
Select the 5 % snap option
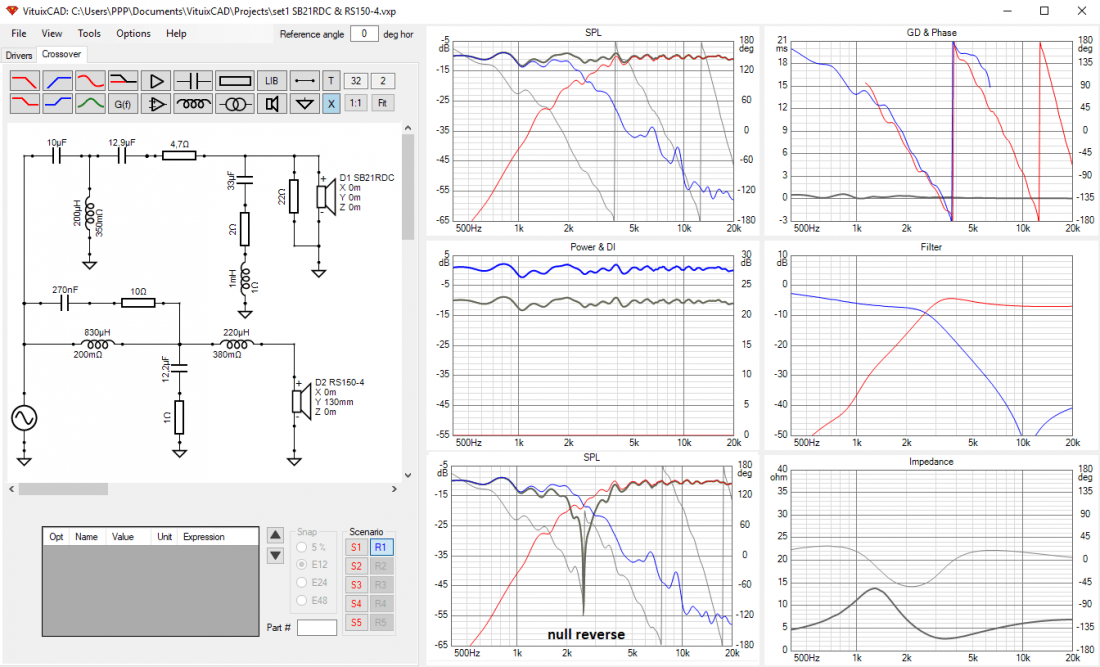coord(302,547)
